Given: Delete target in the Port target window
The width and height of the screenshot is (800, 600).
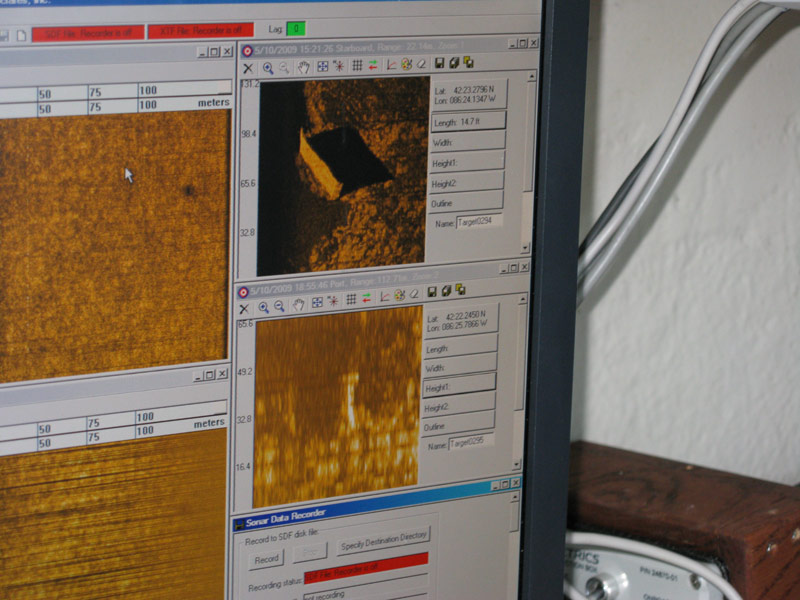Looking at the screenshot, I should 244,309.
